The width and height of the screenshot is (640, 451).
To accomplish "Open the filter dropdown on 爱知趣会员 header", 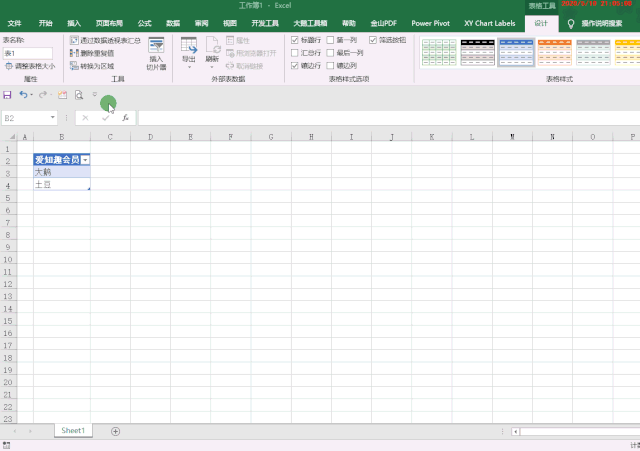I will (85, 160).
